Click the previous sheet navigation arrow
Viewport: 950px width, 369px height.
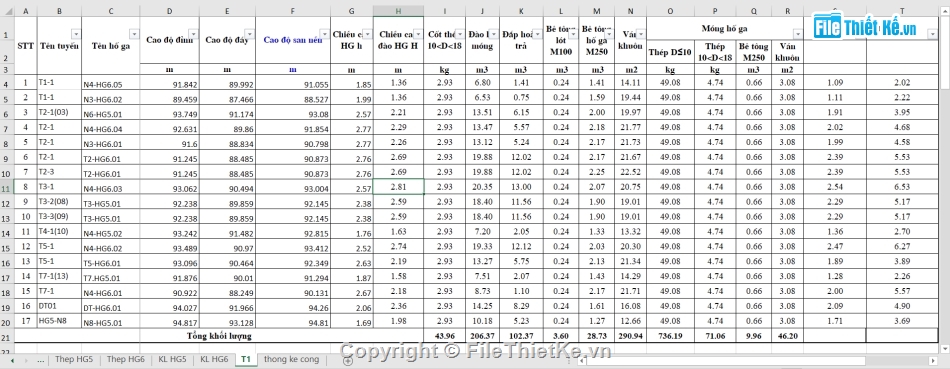coord(11,360)
